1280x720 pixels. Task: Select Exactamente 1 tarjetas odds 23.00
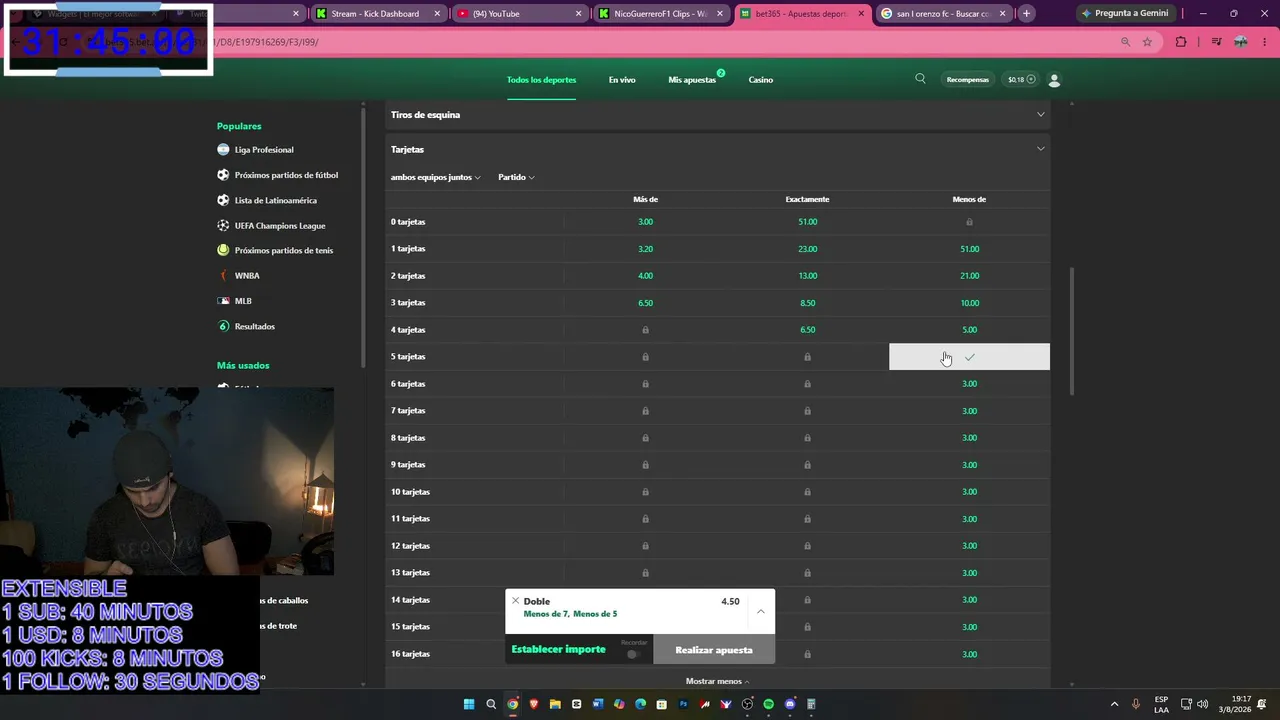click(808, 249)
